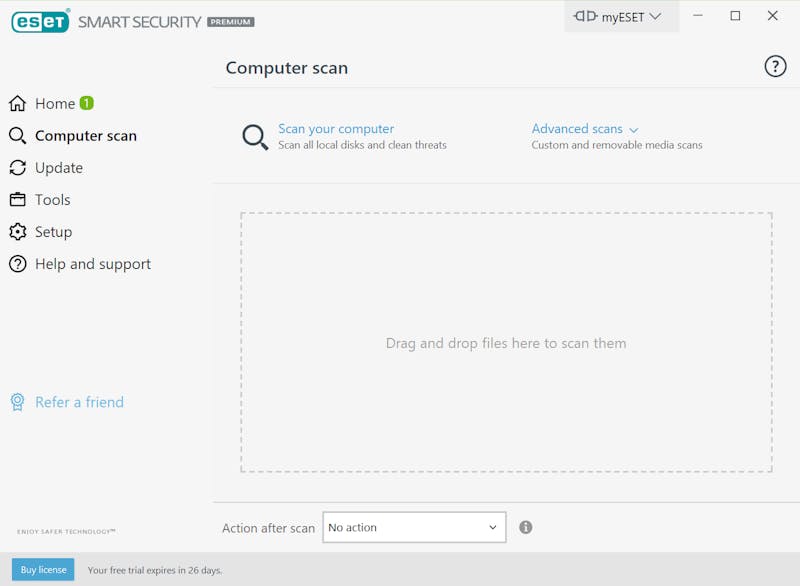This screenshot has width=800, height=586.
Task: Click the PREMIUM edition badge
Action: pos(231,22)
